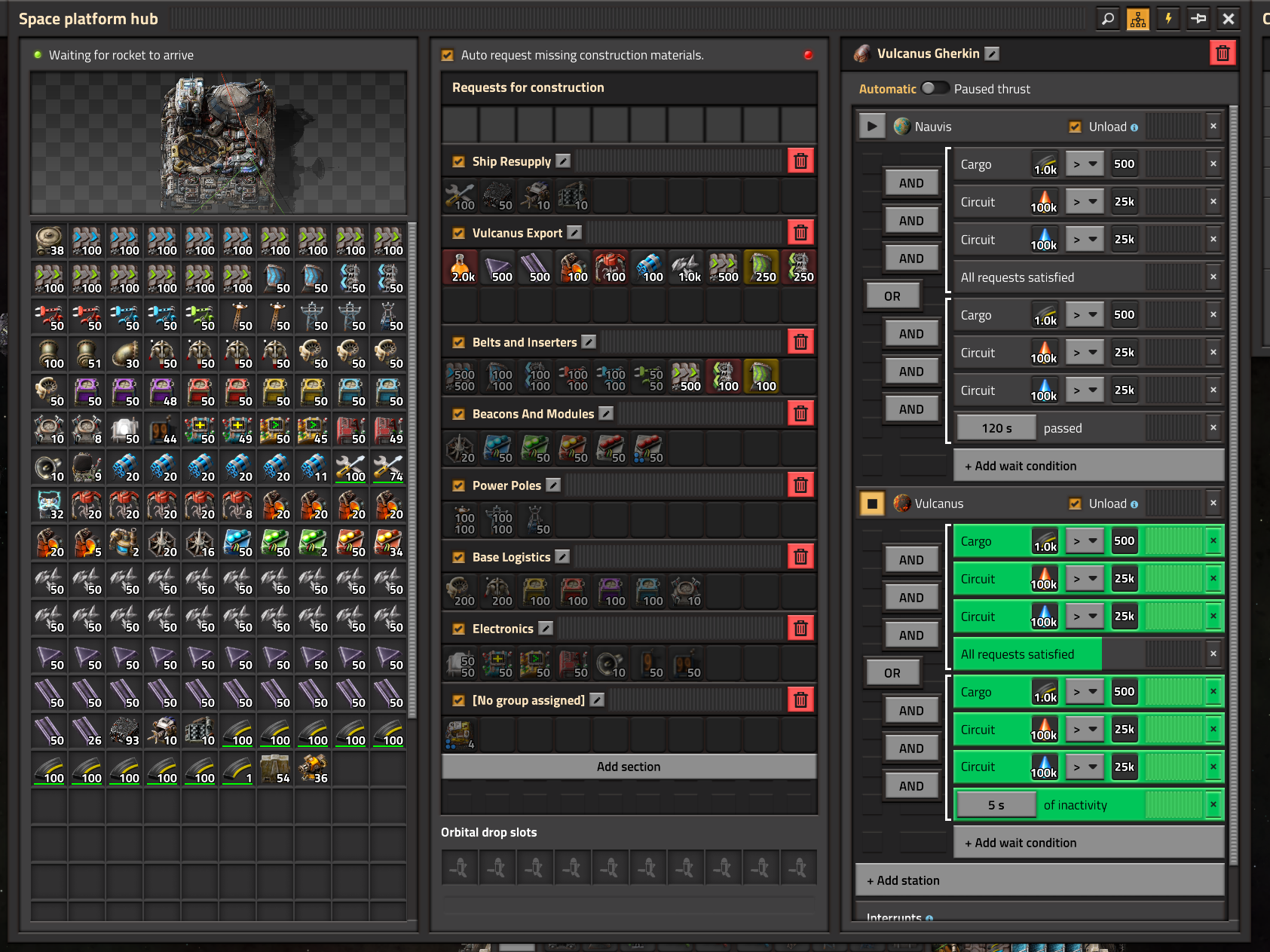The height and width of the screenshot is (952, 1270).
Task: Close the Space platform hub window
Action: (x=1229, y=19)
